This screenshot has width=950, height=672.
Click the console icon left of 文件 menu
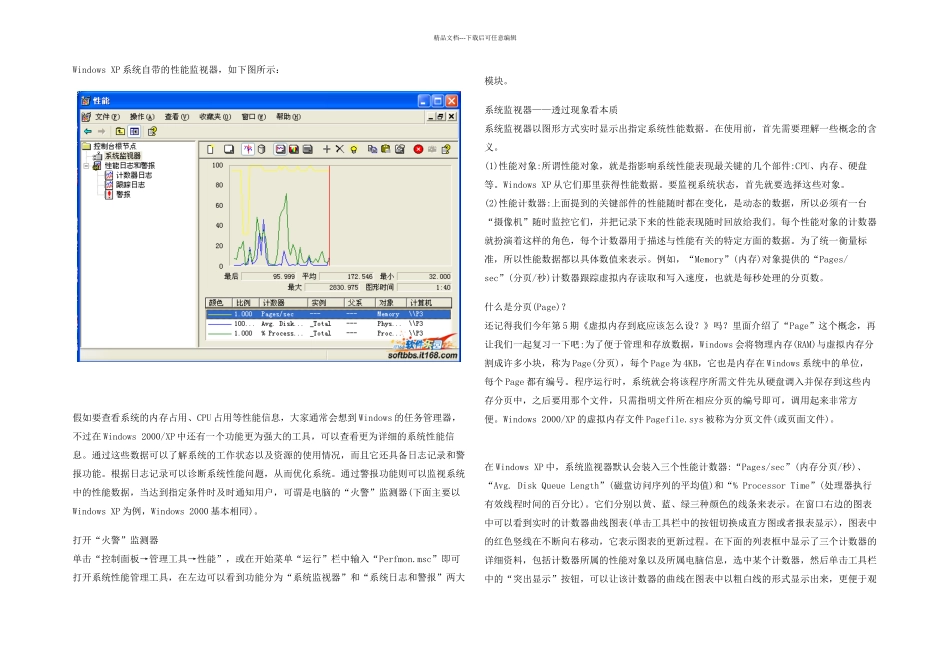tap(86, 116)
